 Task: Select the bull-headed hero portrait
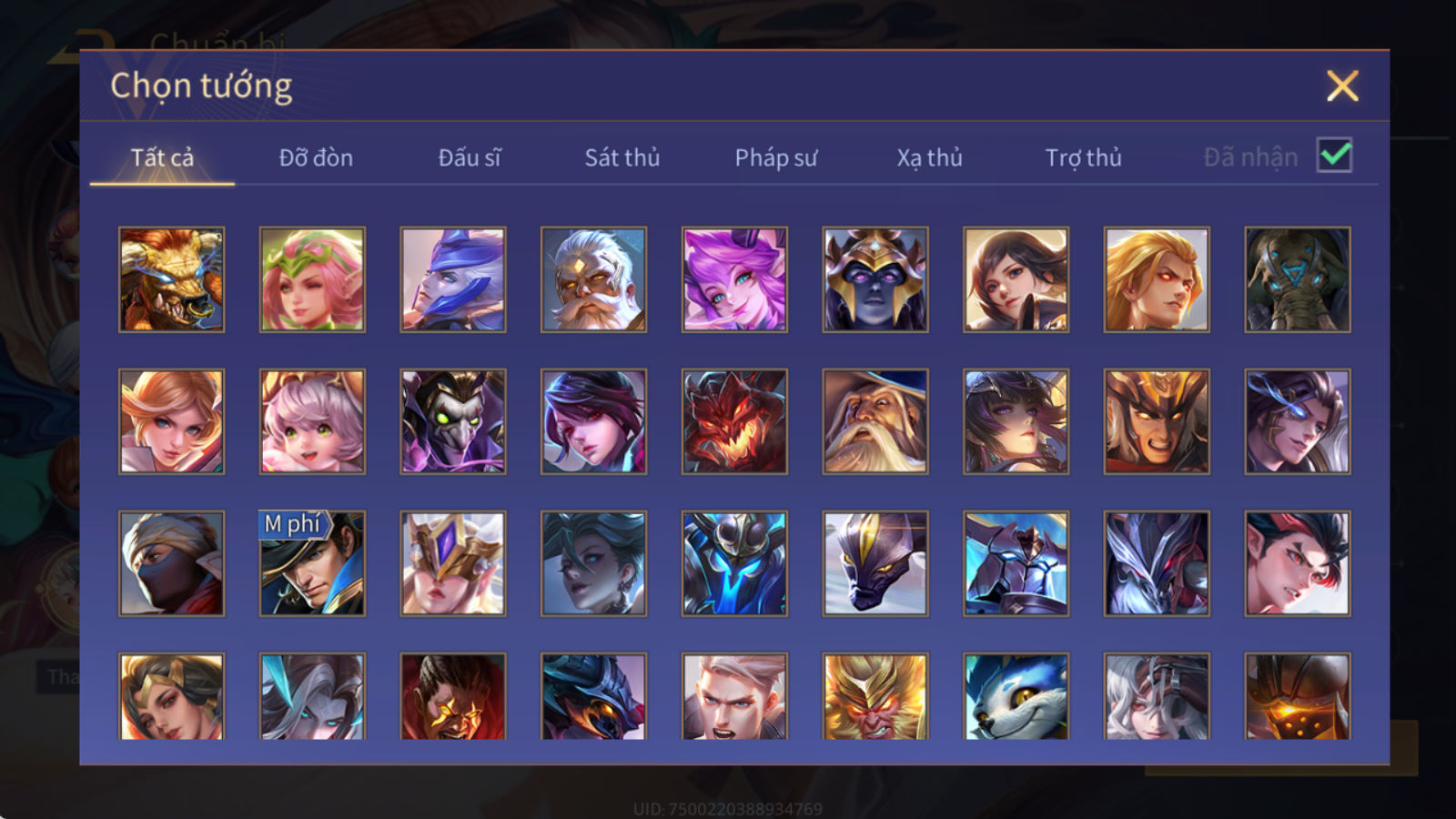tap(171, 279)
